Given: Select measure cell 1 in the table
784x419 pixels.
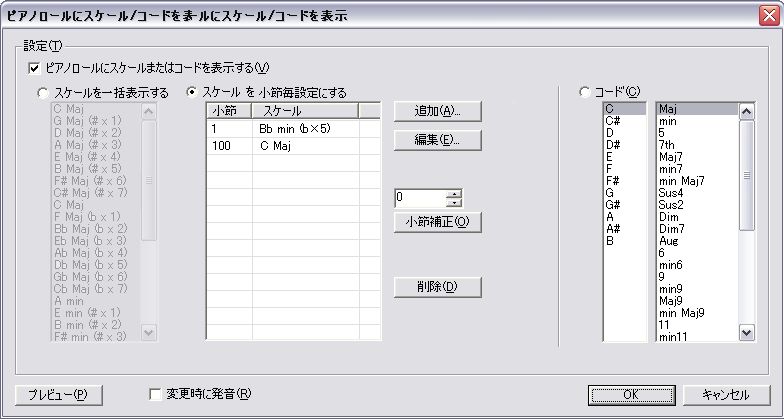Looking at the screenshot, I should click(x=230, y=129).
